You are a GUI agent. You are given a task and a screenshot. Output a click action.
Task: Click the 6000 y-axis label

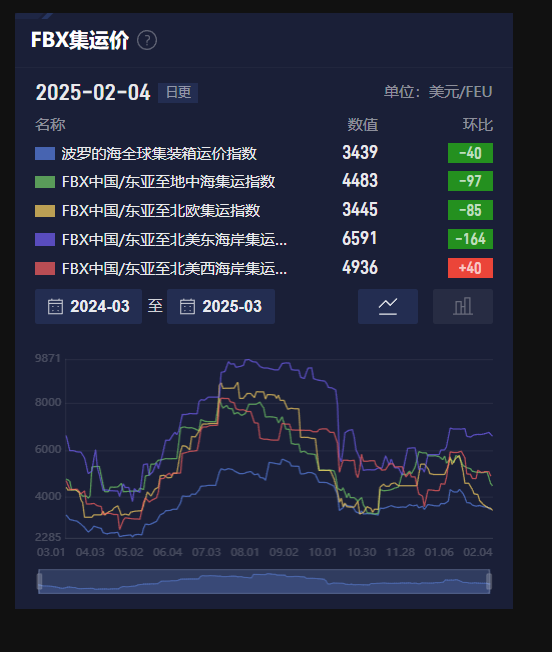pyautogui.click(x=48, y=449)
